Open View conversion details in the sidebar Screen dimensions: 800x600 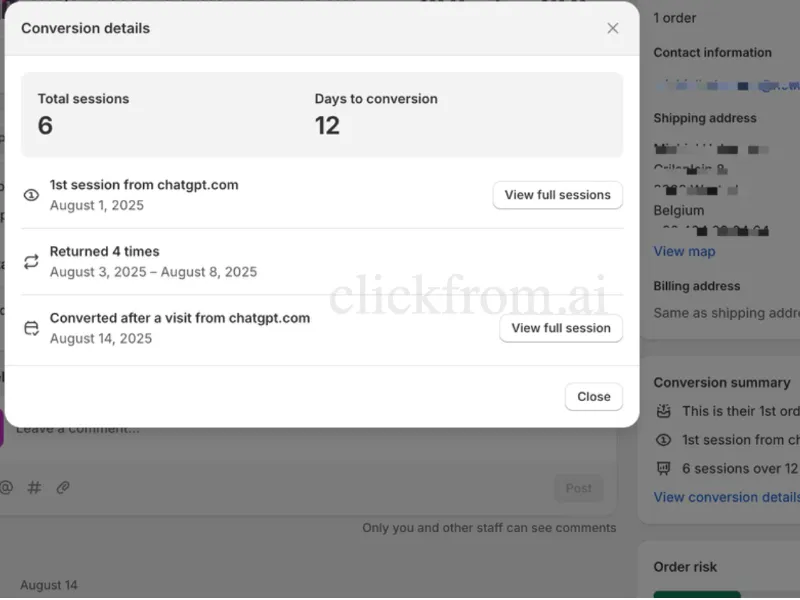(725, 497)
